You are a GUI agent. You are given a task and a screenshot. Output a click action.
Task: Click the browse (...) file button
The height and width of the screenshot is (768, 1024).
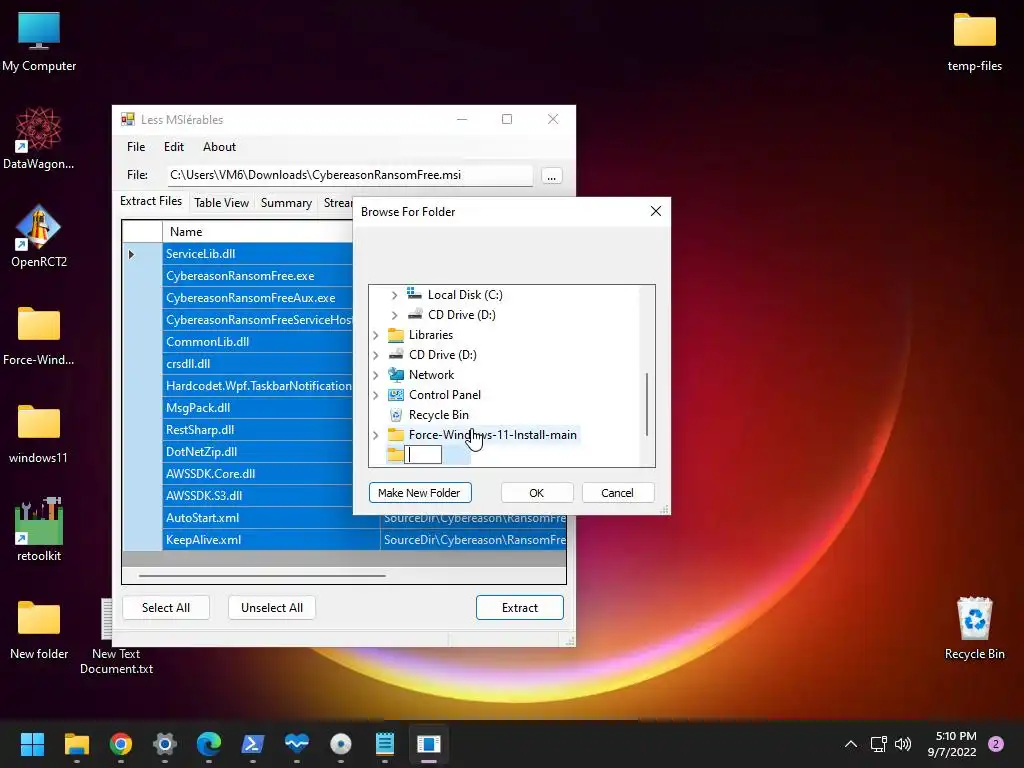(552, 176)
